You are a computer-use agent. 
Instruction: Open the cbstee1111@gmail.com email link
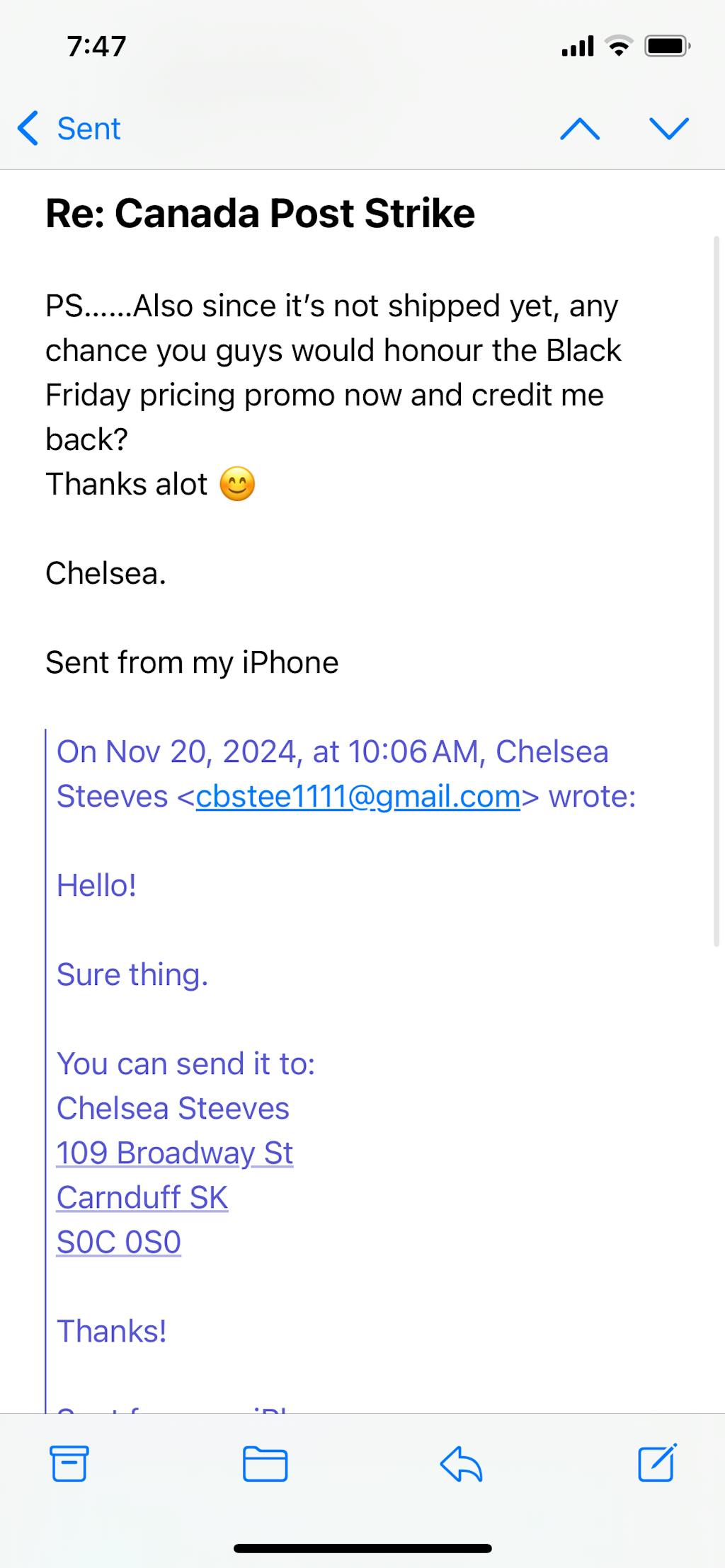click(358, 797)
